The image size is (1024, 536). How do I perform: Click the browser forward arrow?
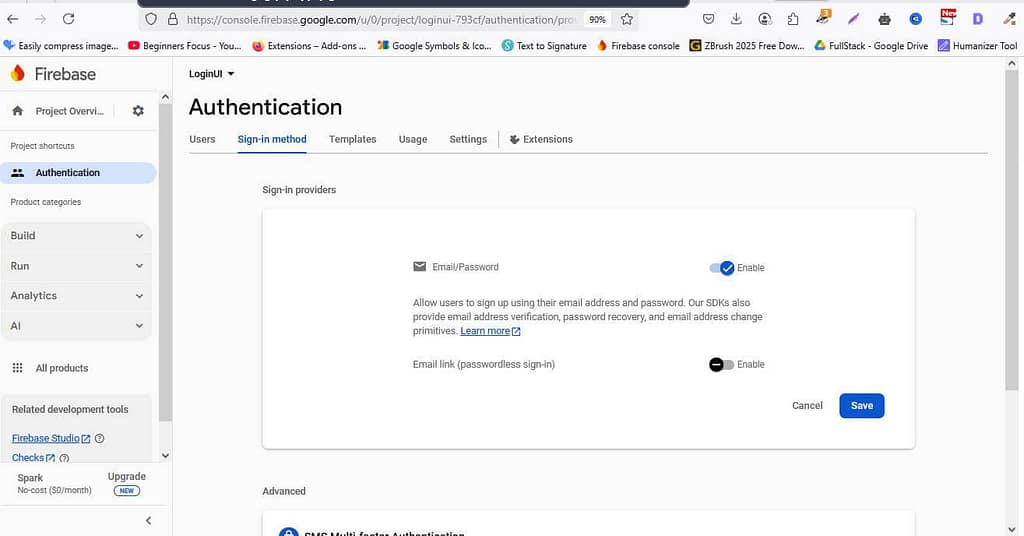(40, 19)
